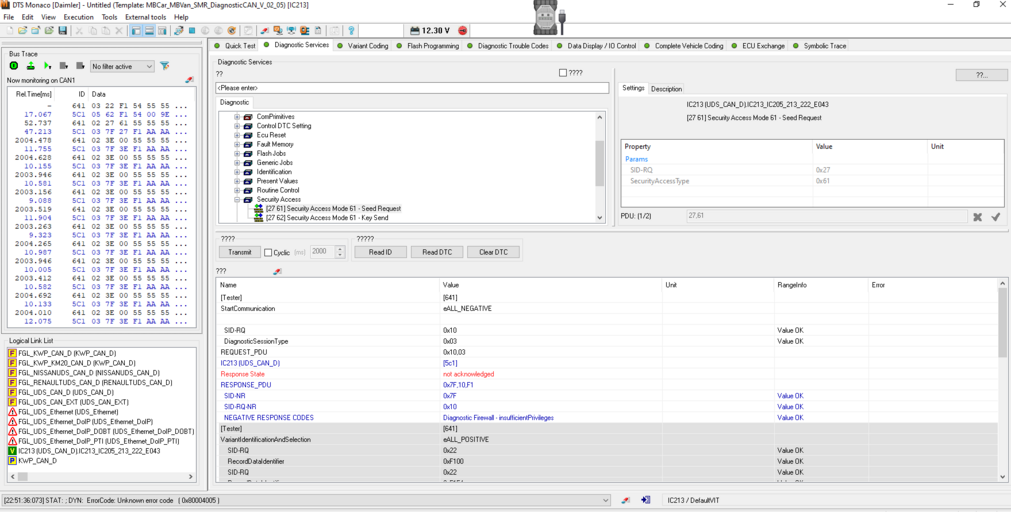This screenshot has height=512, width=1011.
Task: Expand the Fault Memory tree node
Action: click(x=237, y=144)
